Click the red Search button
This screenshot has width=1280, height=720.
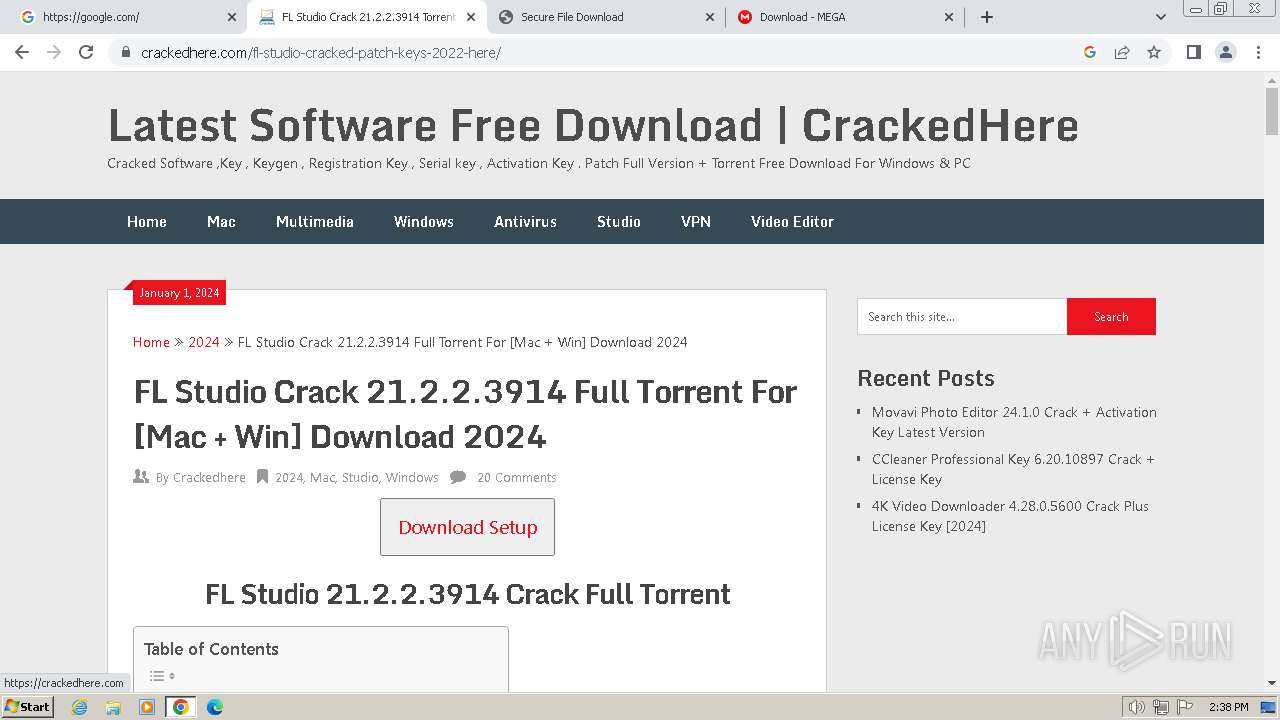tap(1111, 317)
